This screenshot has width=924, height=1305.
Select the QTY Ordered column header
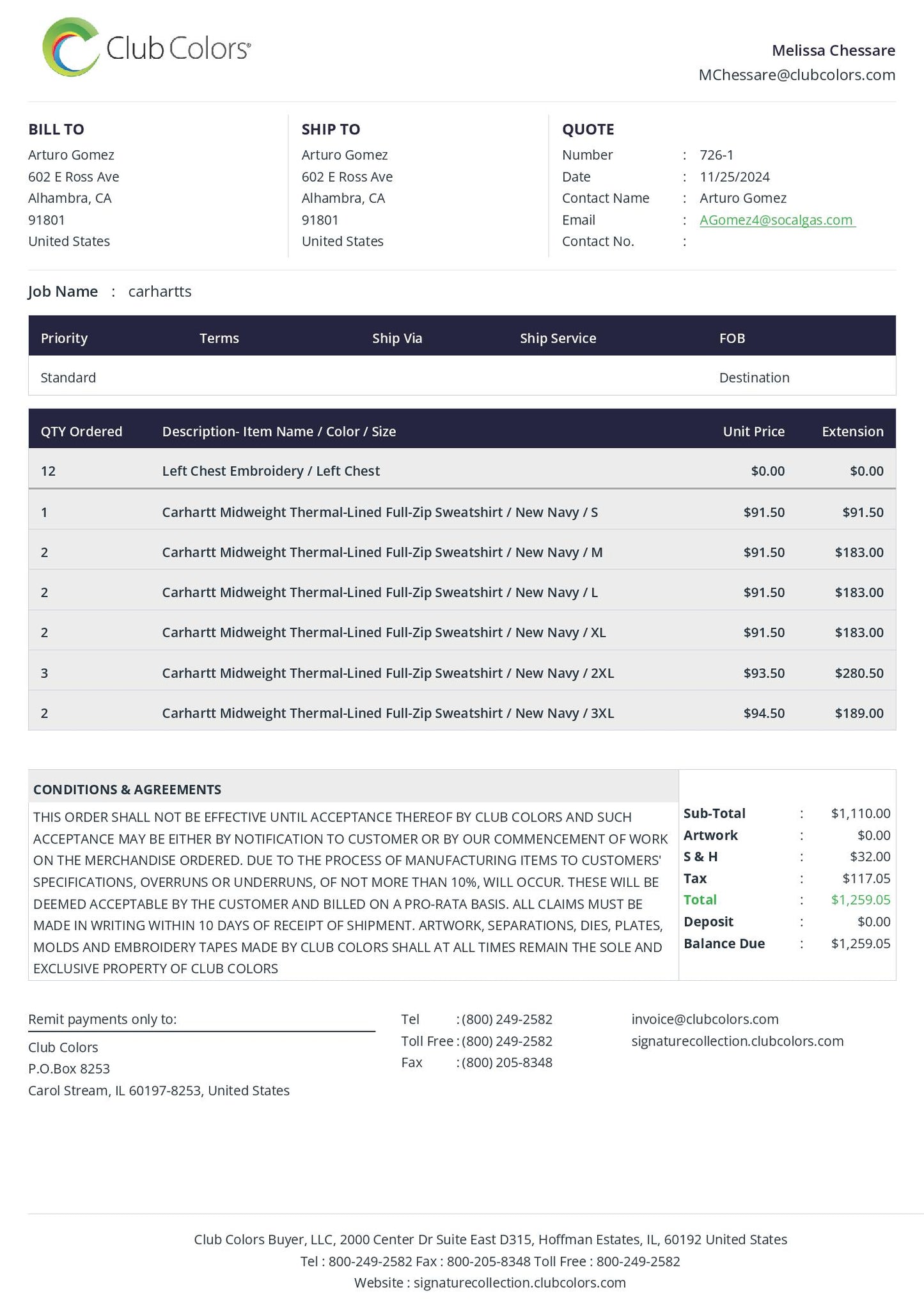(81, 432)
